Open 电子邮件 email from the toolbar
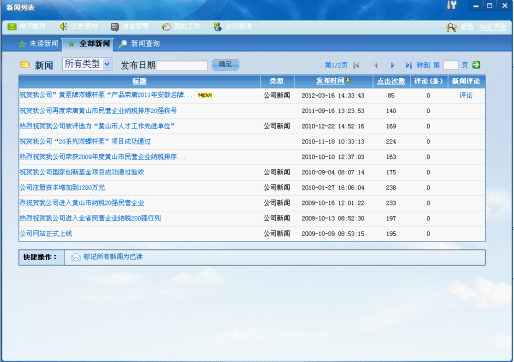Image resolution: width=514 pixels, height=362 pixels. [x=26, y=26]
